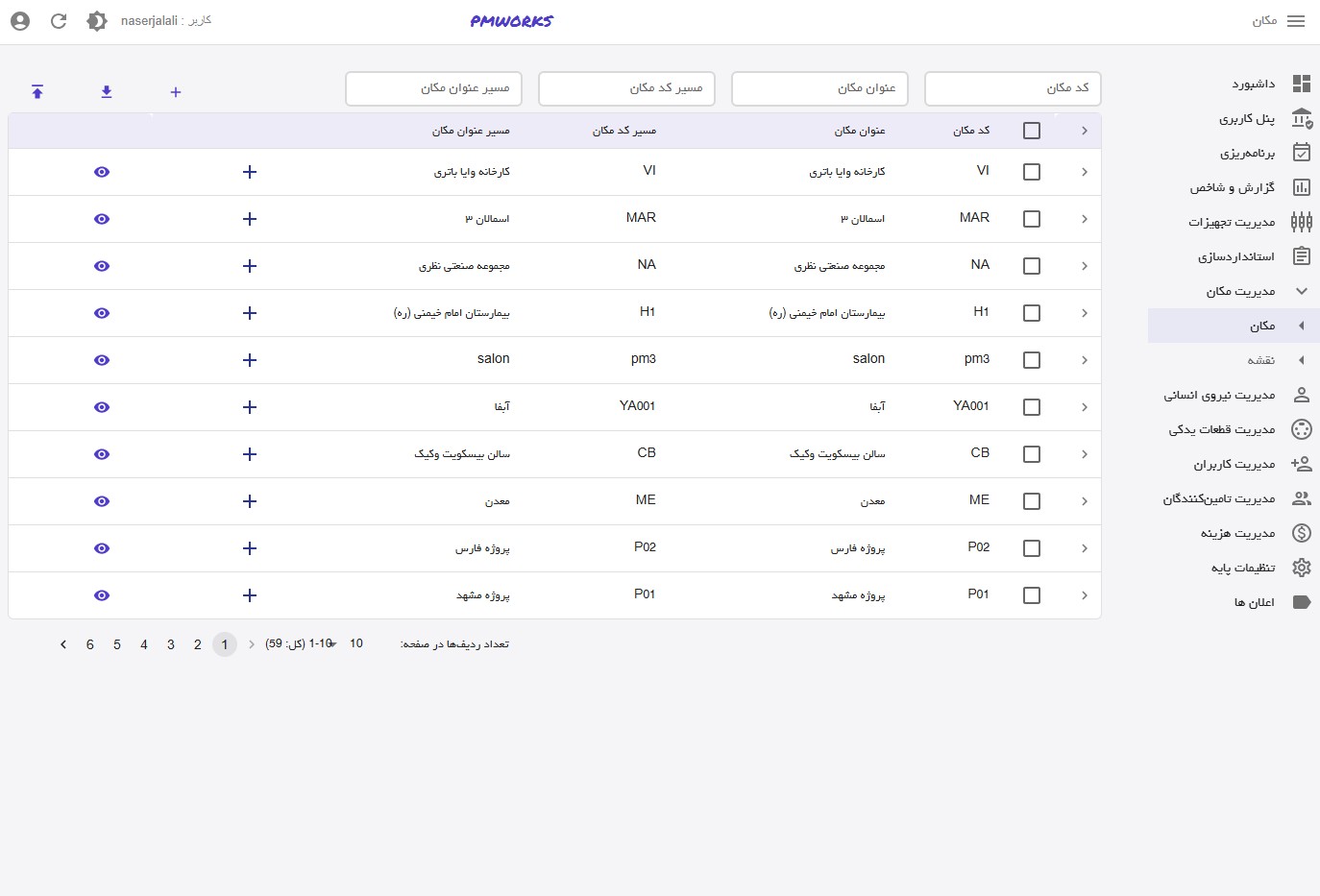Click the download icon above the table
Image resolution: width=1320 pixels, height=896 pixels.
107,91
